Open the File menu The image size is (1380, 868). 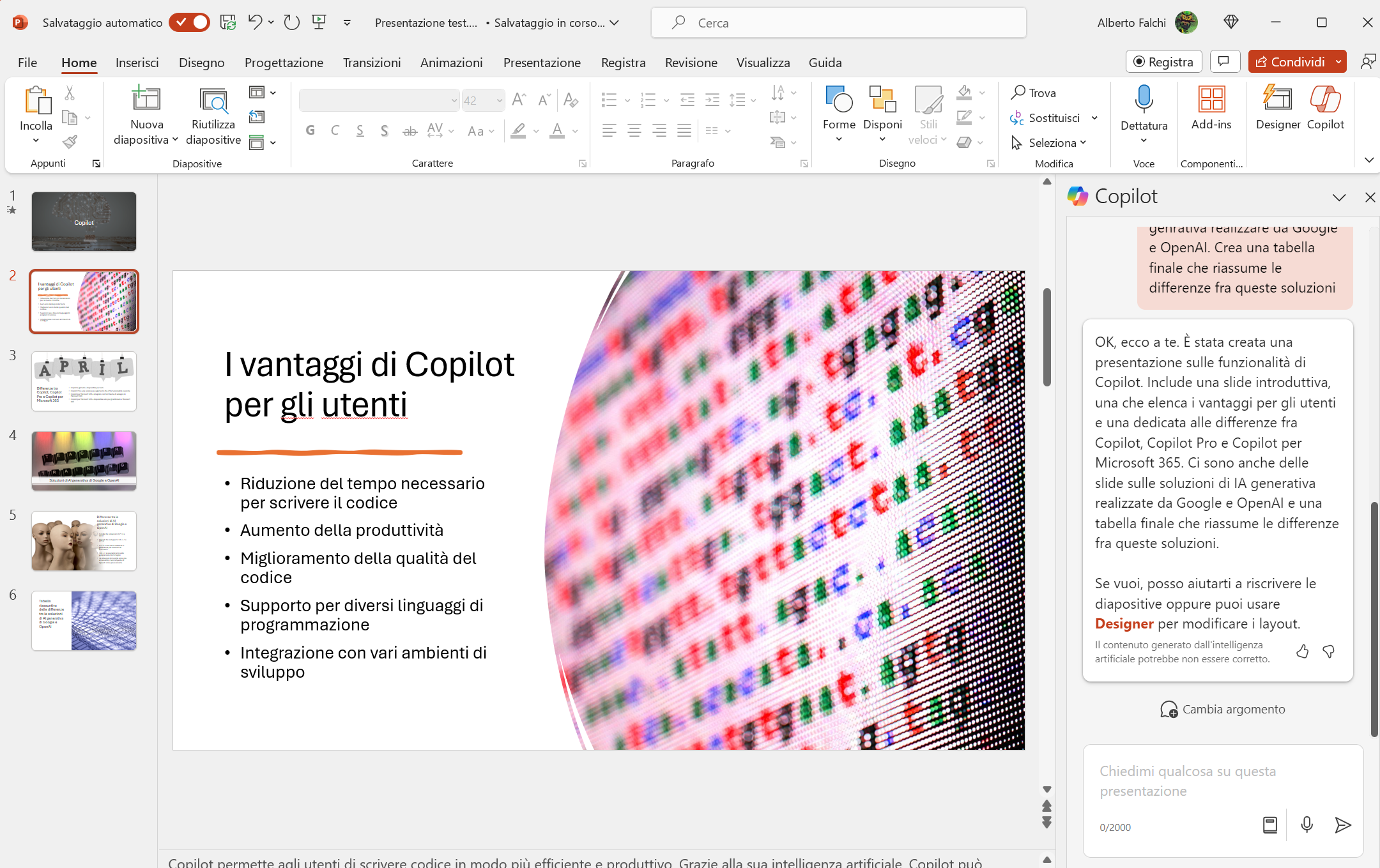[27, 63]
